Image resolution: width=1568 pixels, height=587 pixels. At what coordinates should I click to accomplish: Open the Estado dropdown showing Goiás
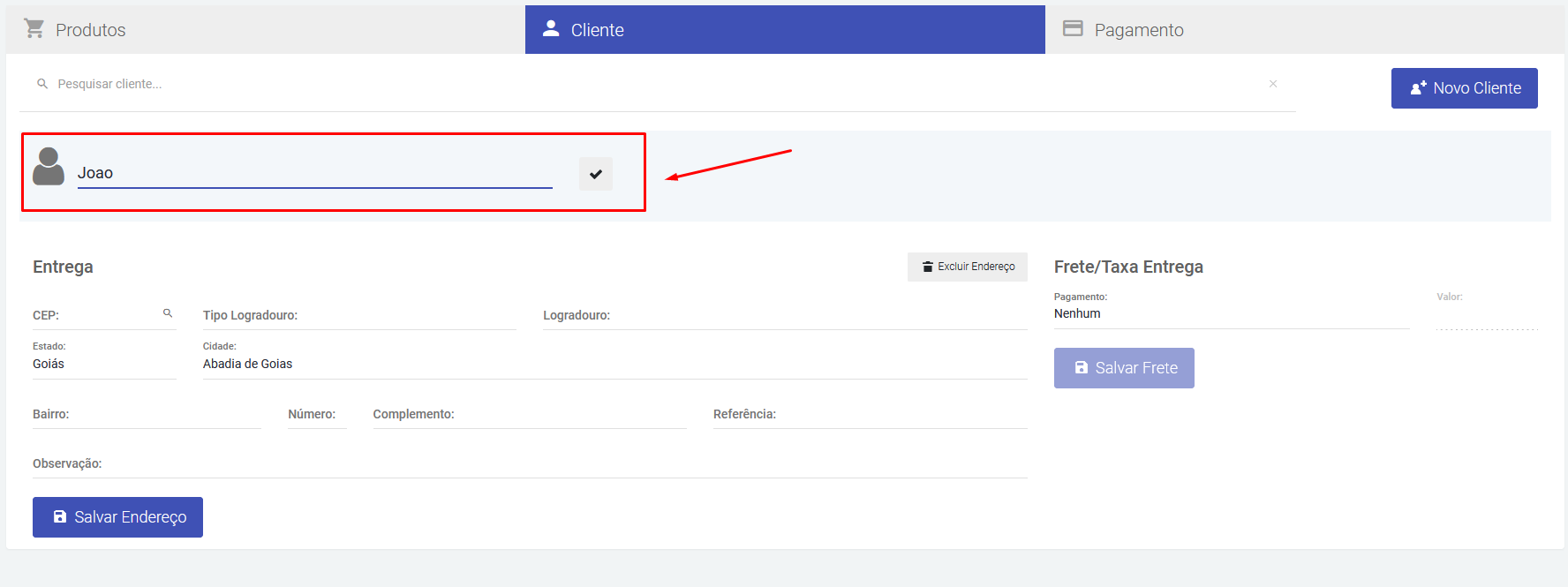pyautogui.click(x=103, y=364)
